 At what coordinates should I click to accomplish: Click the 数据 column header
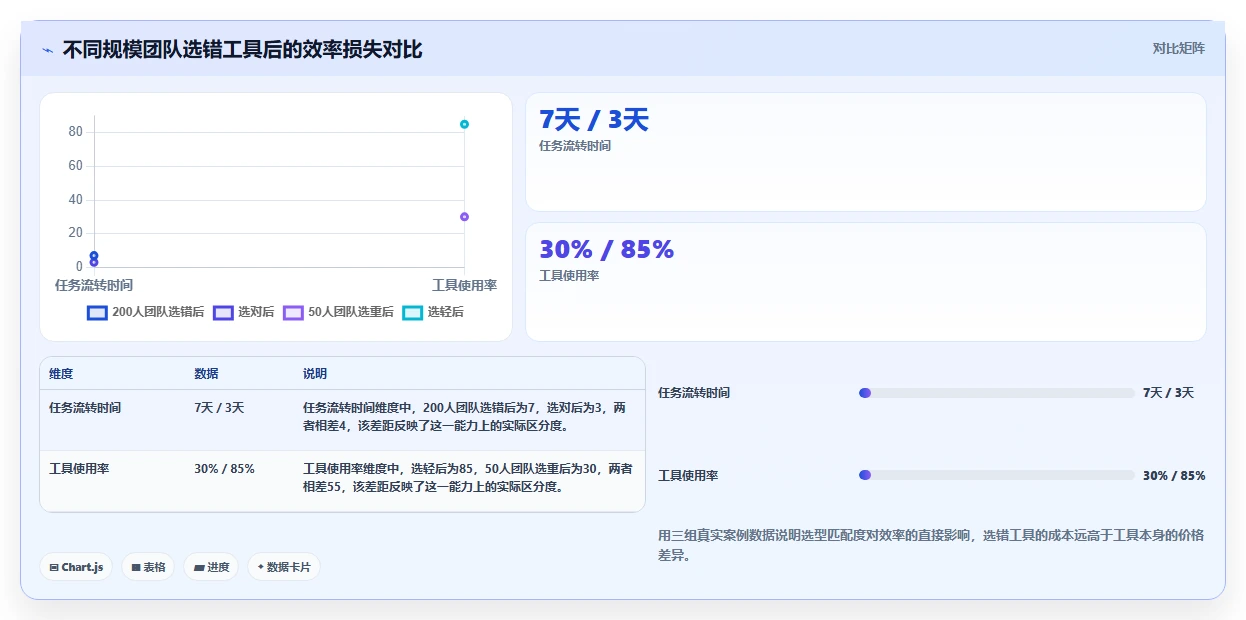coord(206,374)
